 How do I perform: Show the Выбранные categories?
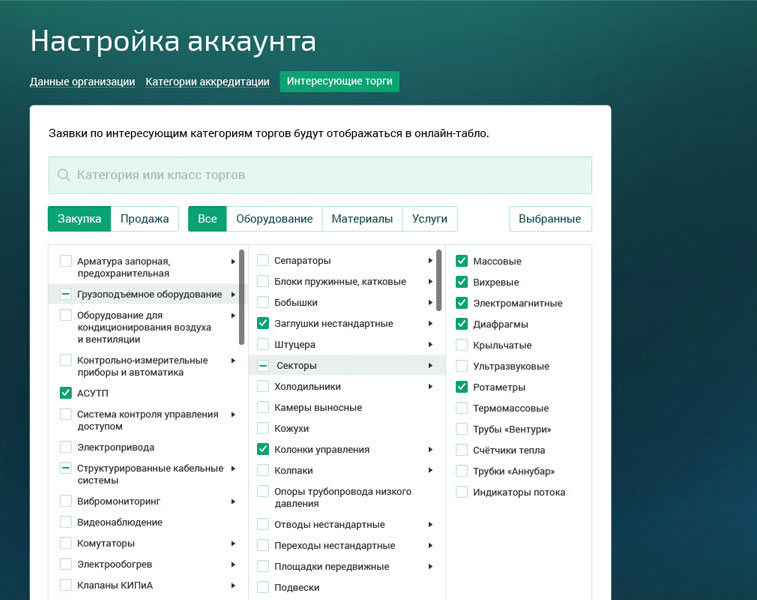[x=550, y=219]
